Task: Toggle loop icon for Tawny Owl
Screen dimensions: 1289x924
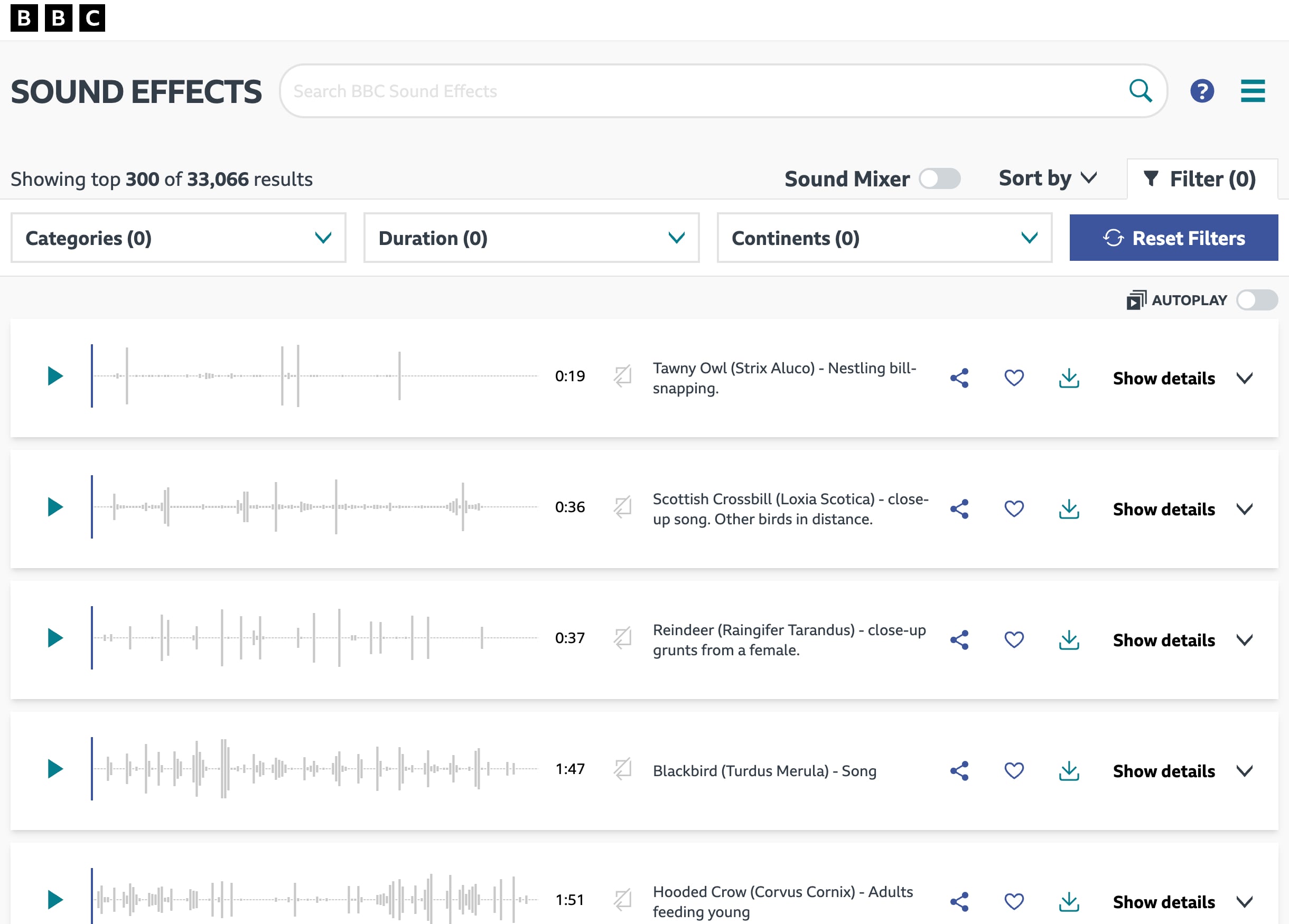Action: [x=622, y=376]
